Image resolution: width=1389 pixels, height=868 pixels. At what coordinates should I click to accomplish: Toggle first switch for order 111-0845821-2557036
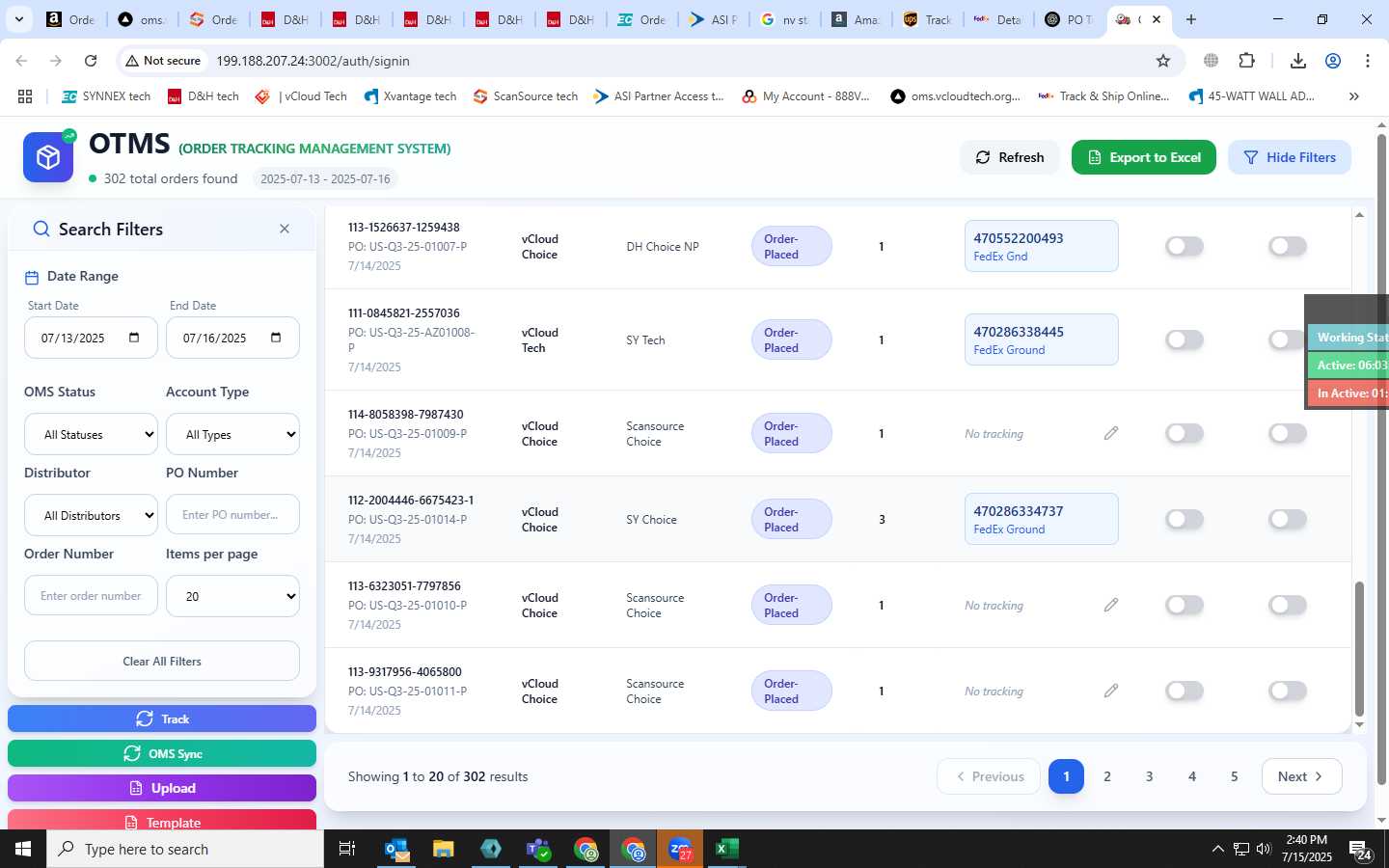pos(1185,339)
